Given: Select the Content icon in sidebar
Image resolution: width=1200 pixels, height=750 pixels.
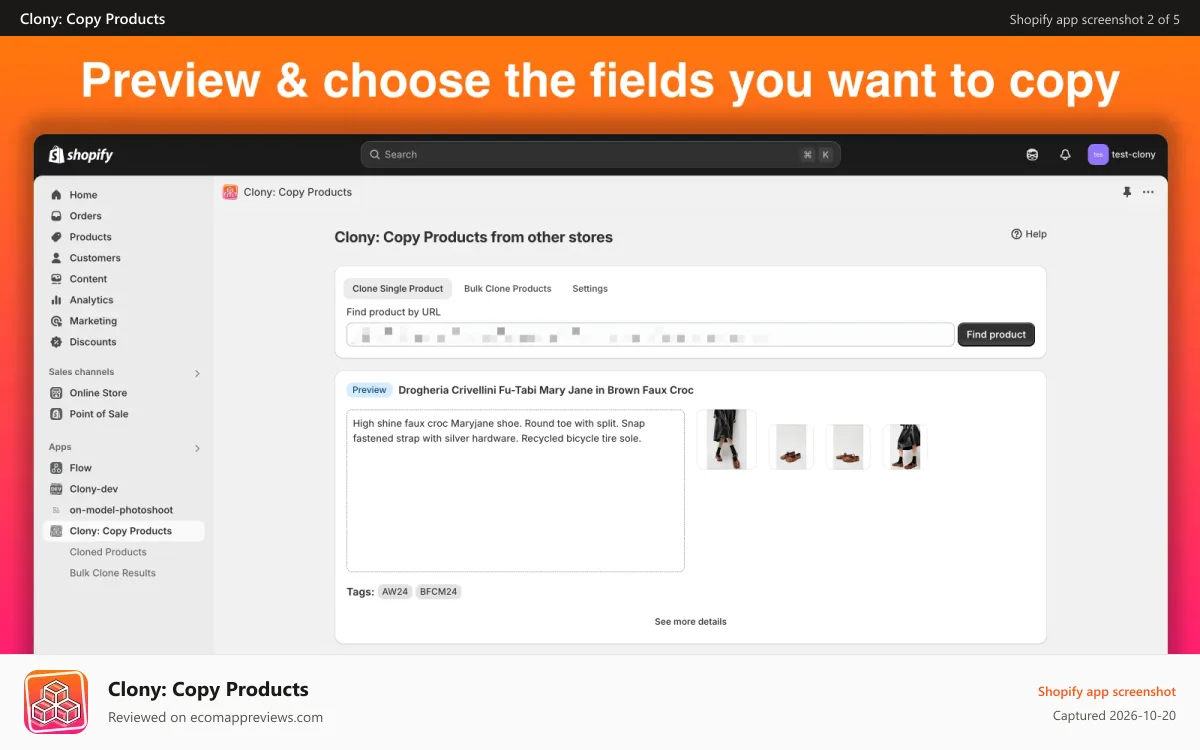Looking at the screenshot, I should (57, 279).
